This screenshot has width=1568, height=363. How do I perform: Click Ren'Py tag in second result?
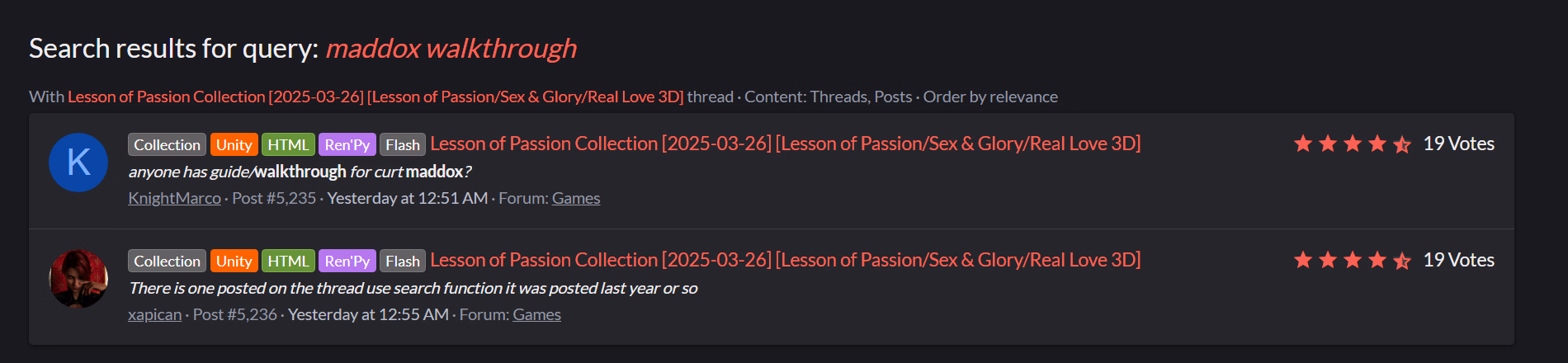[x=347, y=261]
